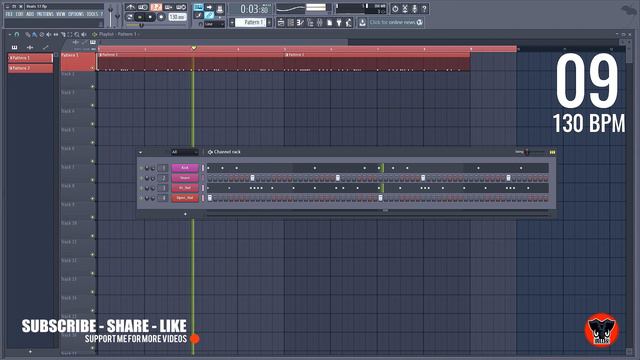Open the channel rack toolbar icon

pos(291,22)
